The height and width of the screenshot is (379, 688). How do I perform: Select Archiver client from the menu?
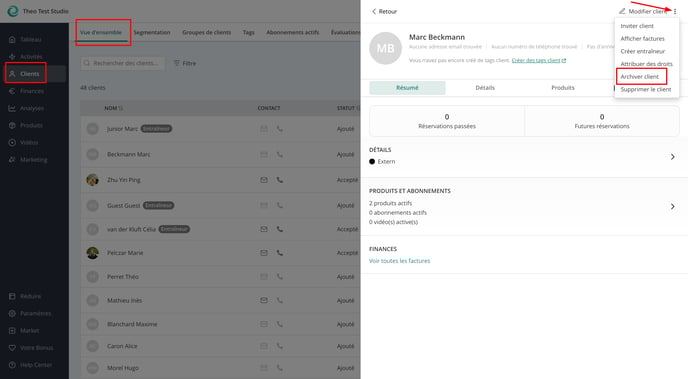640,77
